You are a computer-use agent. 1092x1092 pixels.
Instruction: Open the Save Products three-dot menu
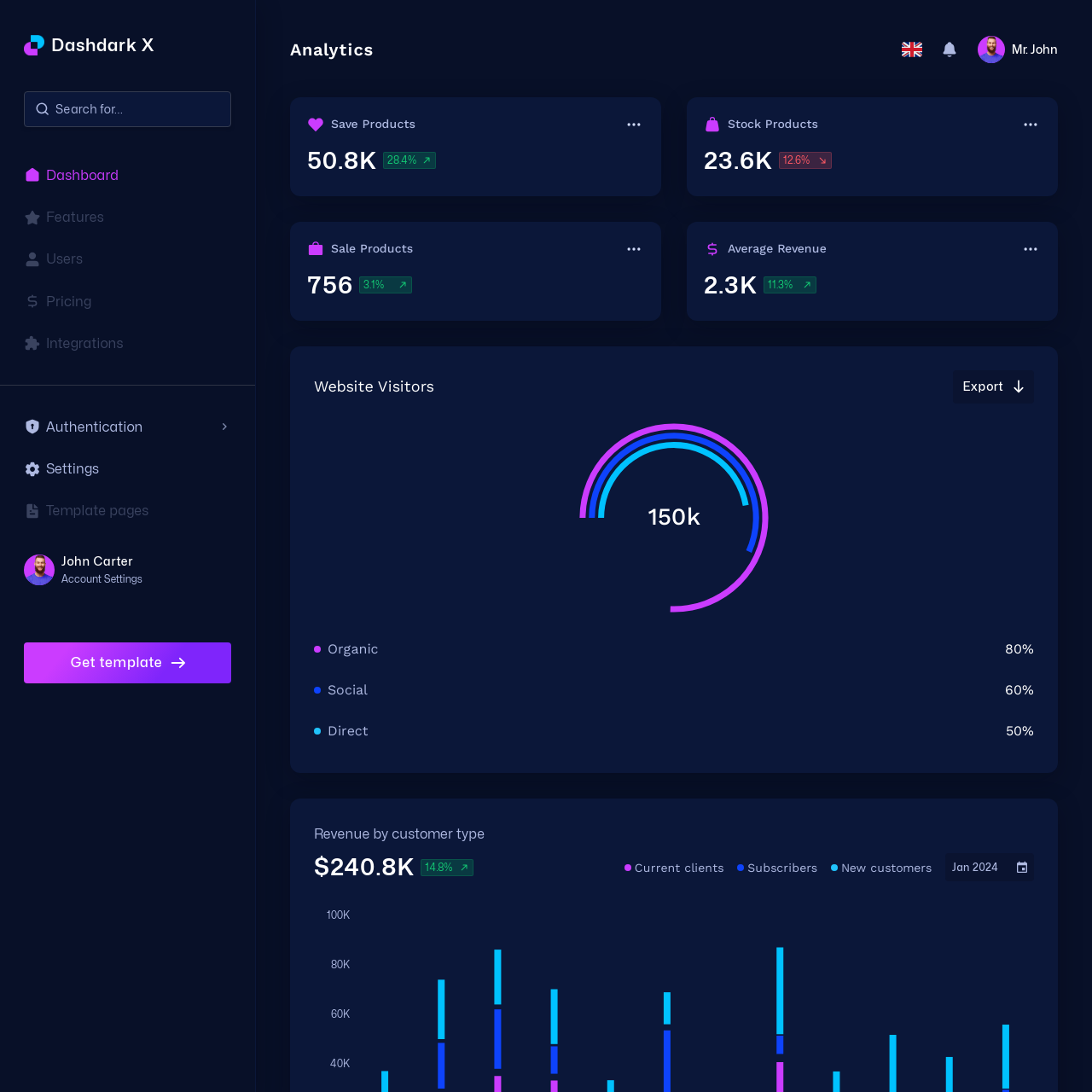[x=634, y=125]
